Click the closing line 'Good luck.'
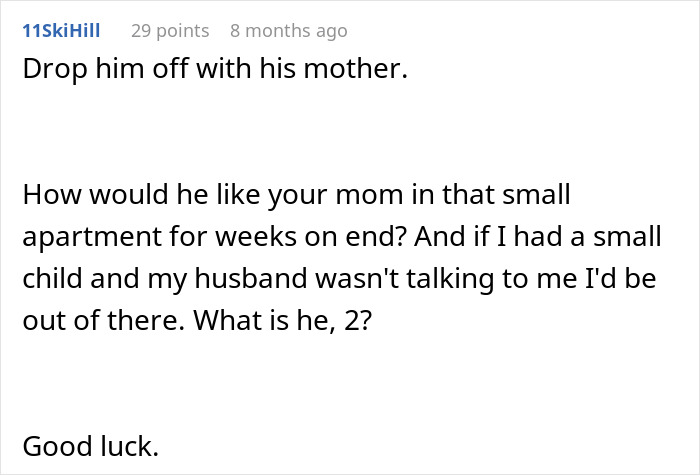The width and height of the screenshot is (700, 475). pos(90,446)
